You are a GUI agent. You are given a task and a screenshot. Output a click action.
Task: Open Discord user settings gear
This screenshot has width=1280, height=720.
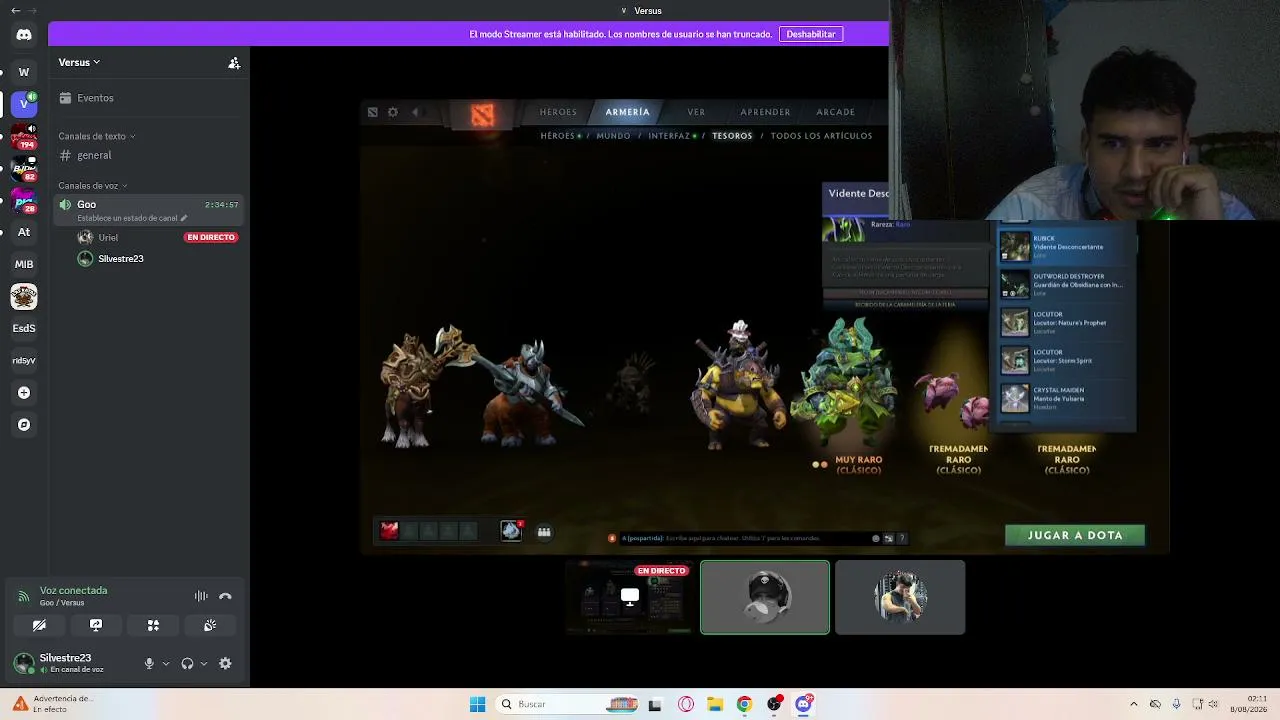point(225,663)
